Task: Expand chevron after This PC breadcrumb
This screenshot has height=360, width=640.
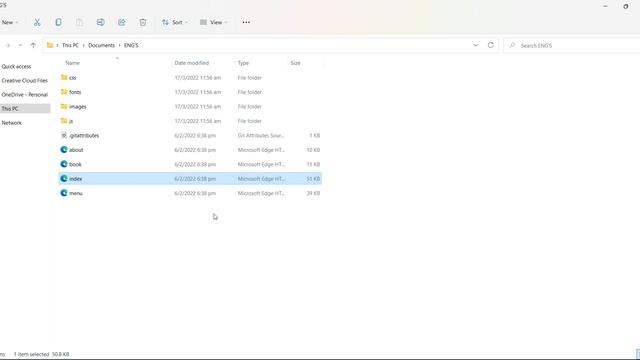Action: click(84, 45)
